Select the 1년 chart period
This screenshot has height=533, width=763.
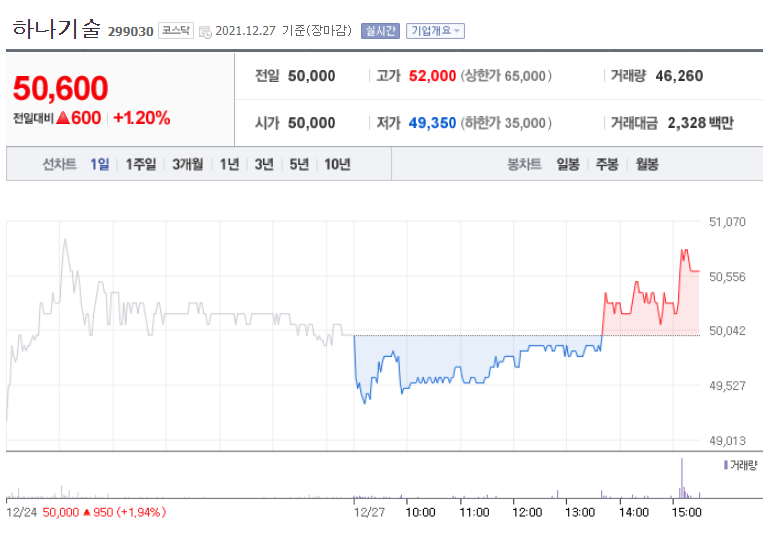(x=229, y=165)
